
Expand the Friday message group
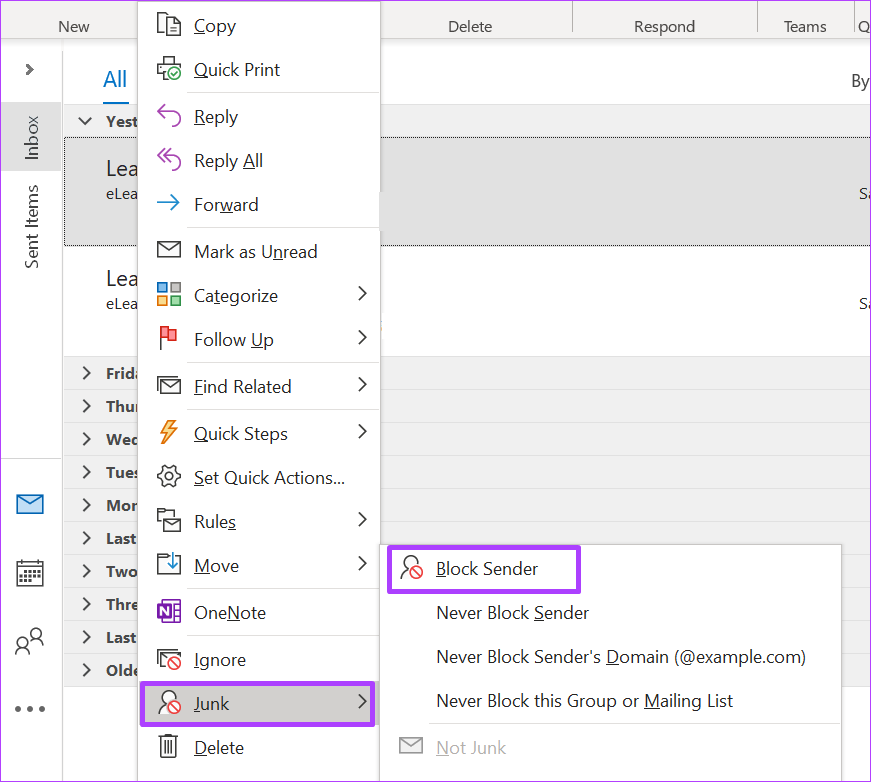coord(86,373)
